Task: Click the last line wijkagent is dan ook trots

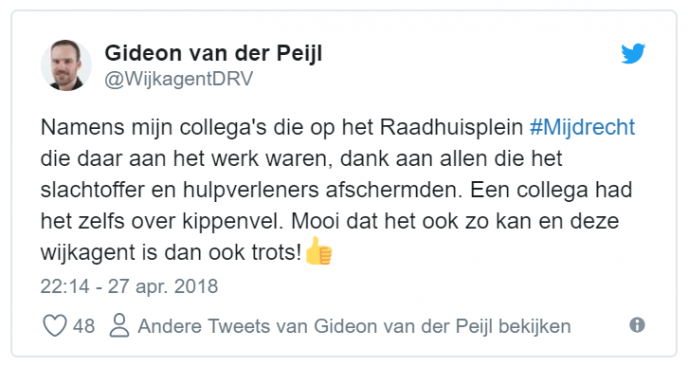Action: click(171, 252)
